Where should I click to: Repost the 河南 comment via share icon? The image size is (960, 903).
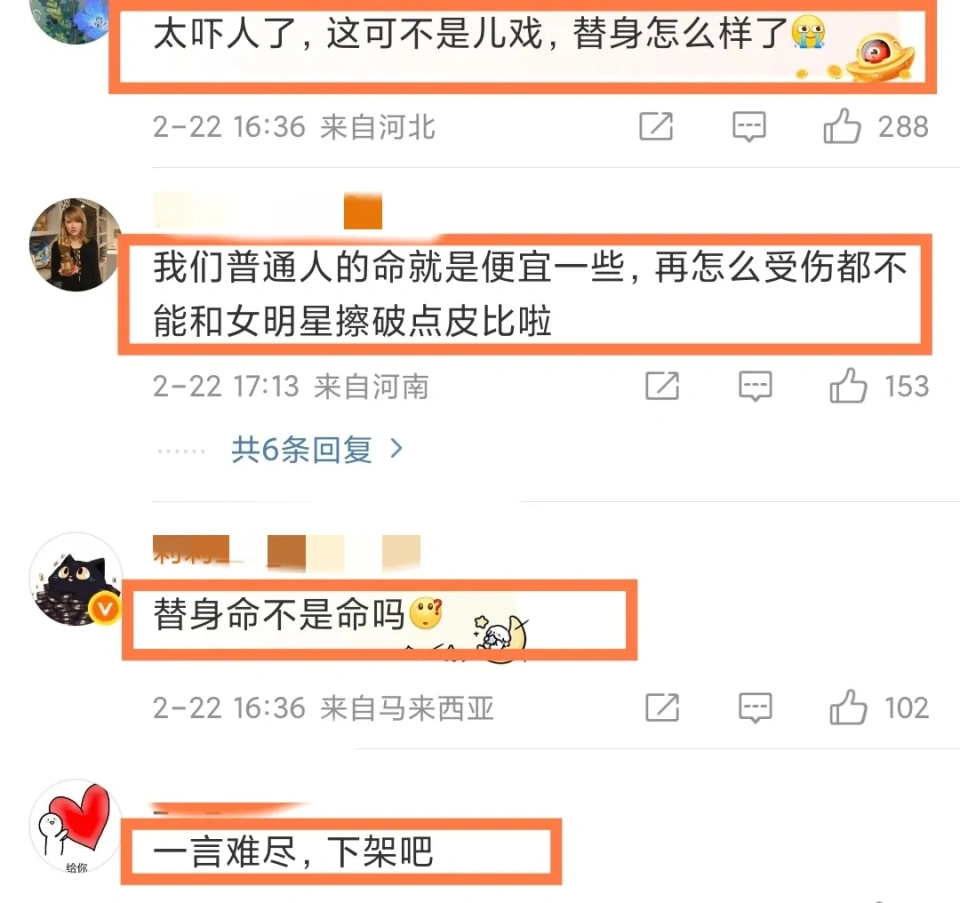[x=662, y=386]
